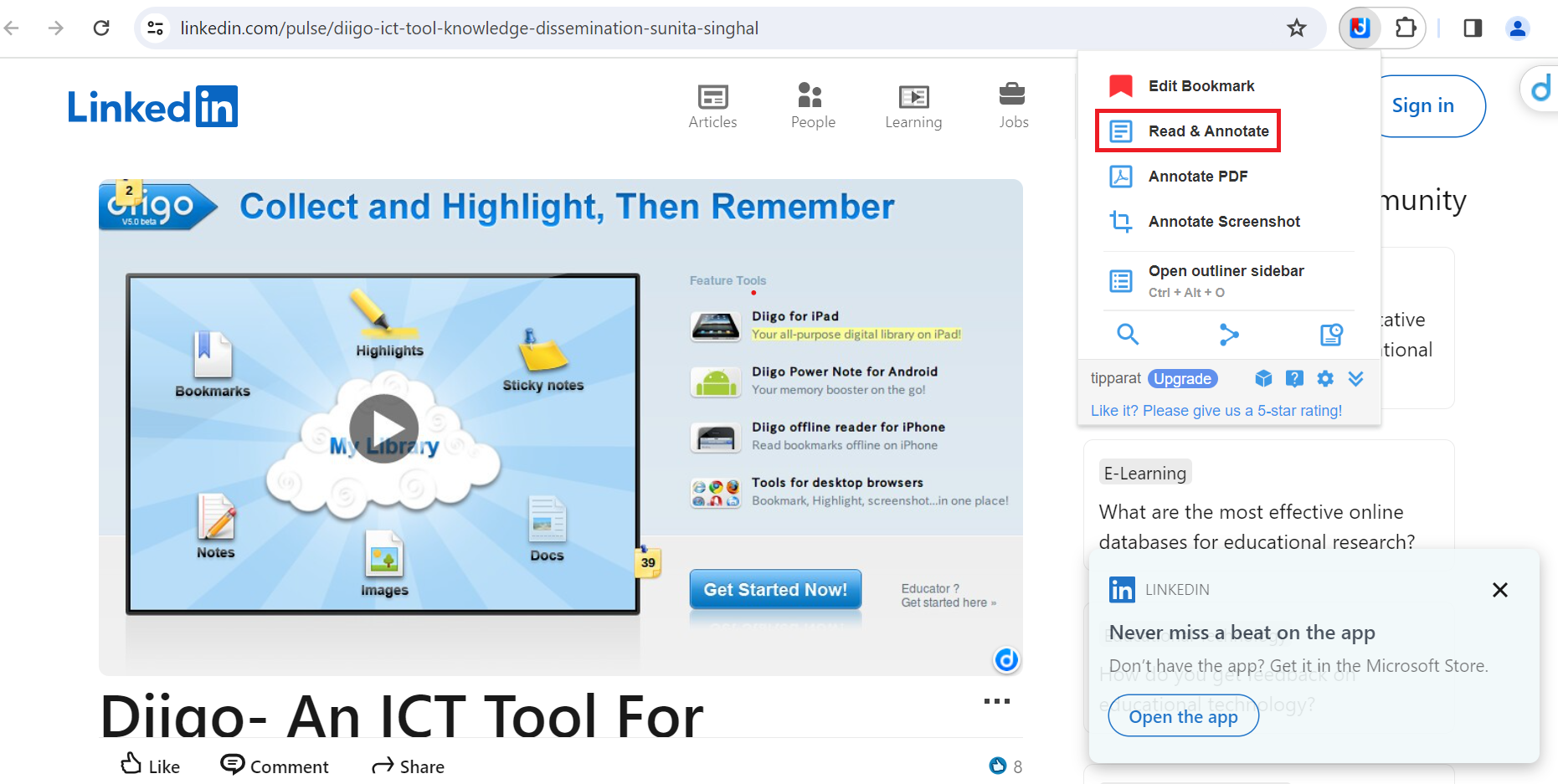Like the article
Screen dimensions: 1558x784
tap(151, 766)
